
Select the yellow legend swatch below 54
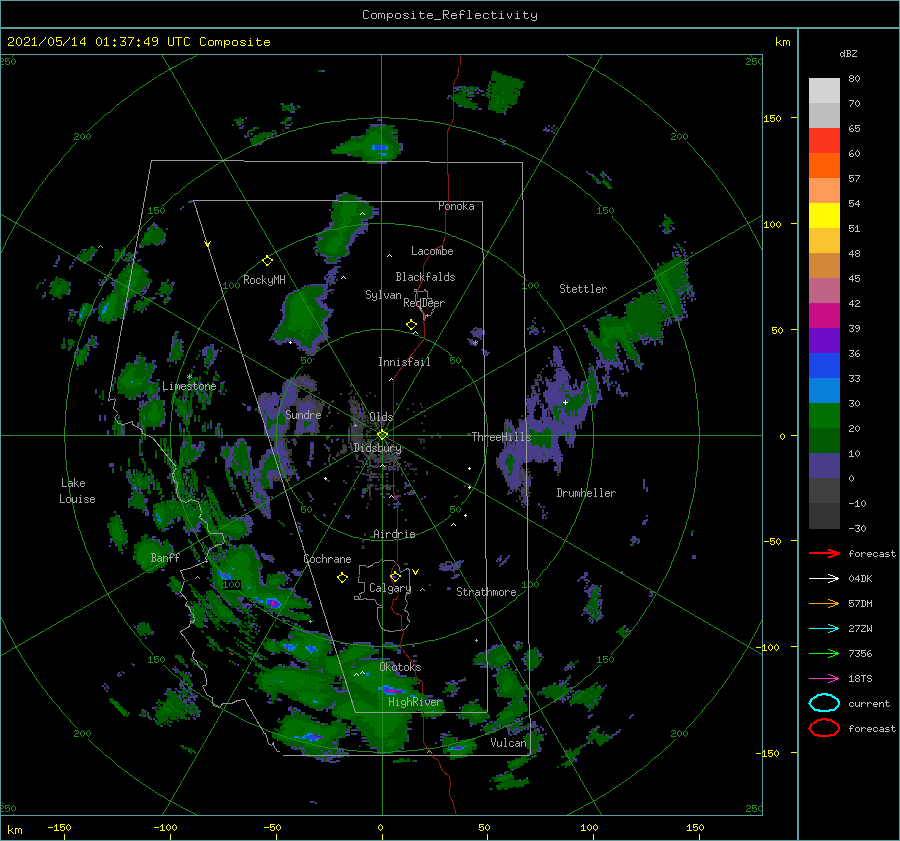pyautogui.click(x=824, y=215)
